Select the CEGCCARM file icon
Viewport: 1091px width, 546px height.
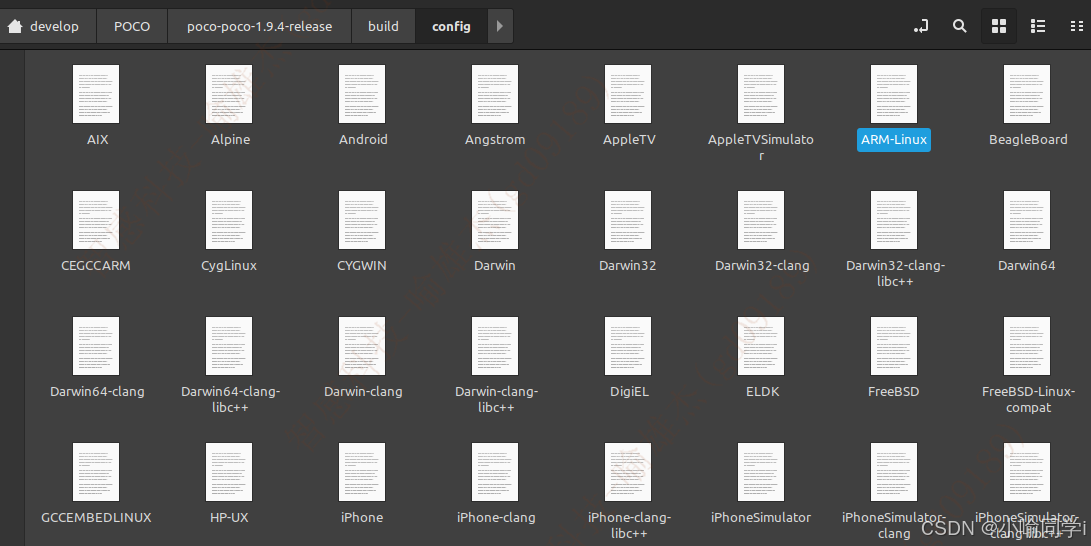click(96, 220)
